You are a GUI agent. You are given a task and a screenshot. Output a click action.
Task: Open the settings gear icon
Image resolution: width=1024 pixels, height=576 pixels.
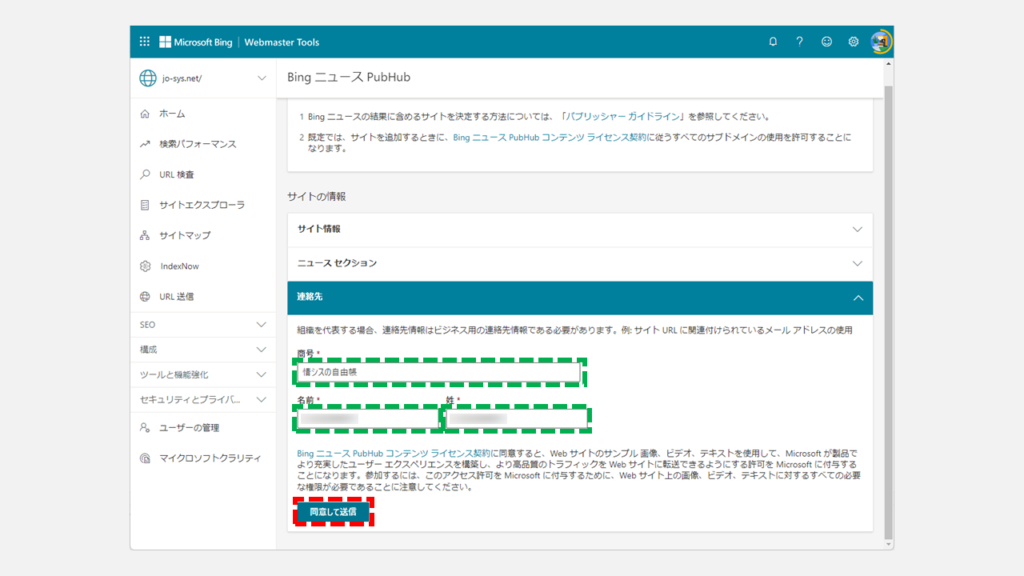[853, 42]
